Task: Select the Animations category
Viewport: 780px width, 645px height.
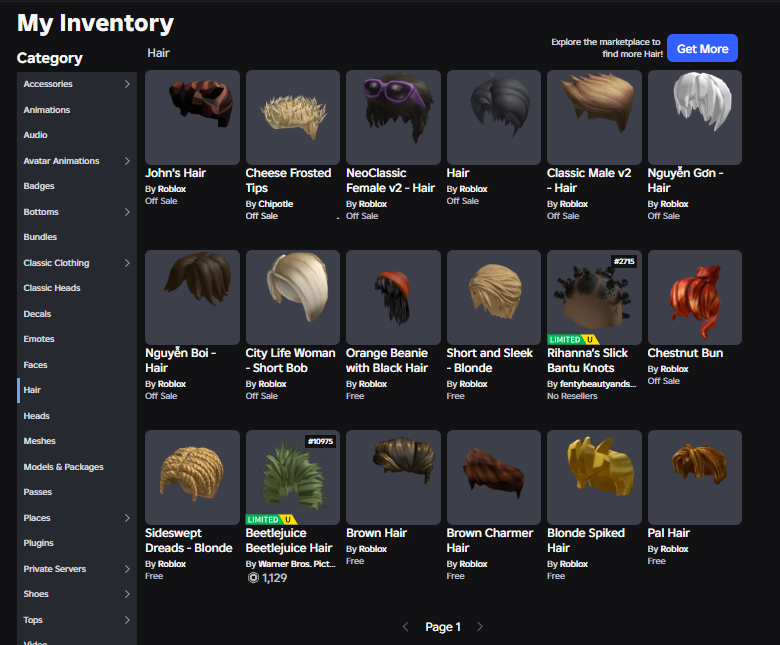Action: [77, 110]
